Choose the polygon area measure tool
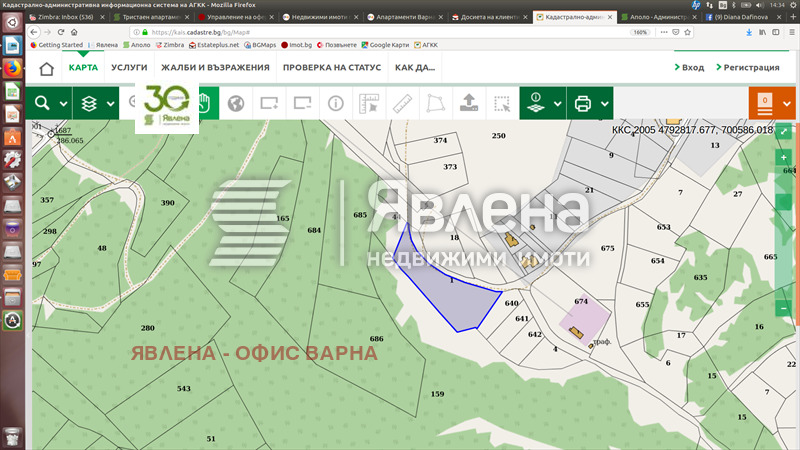This screenshot has width=800, height=450. [435, 104]
